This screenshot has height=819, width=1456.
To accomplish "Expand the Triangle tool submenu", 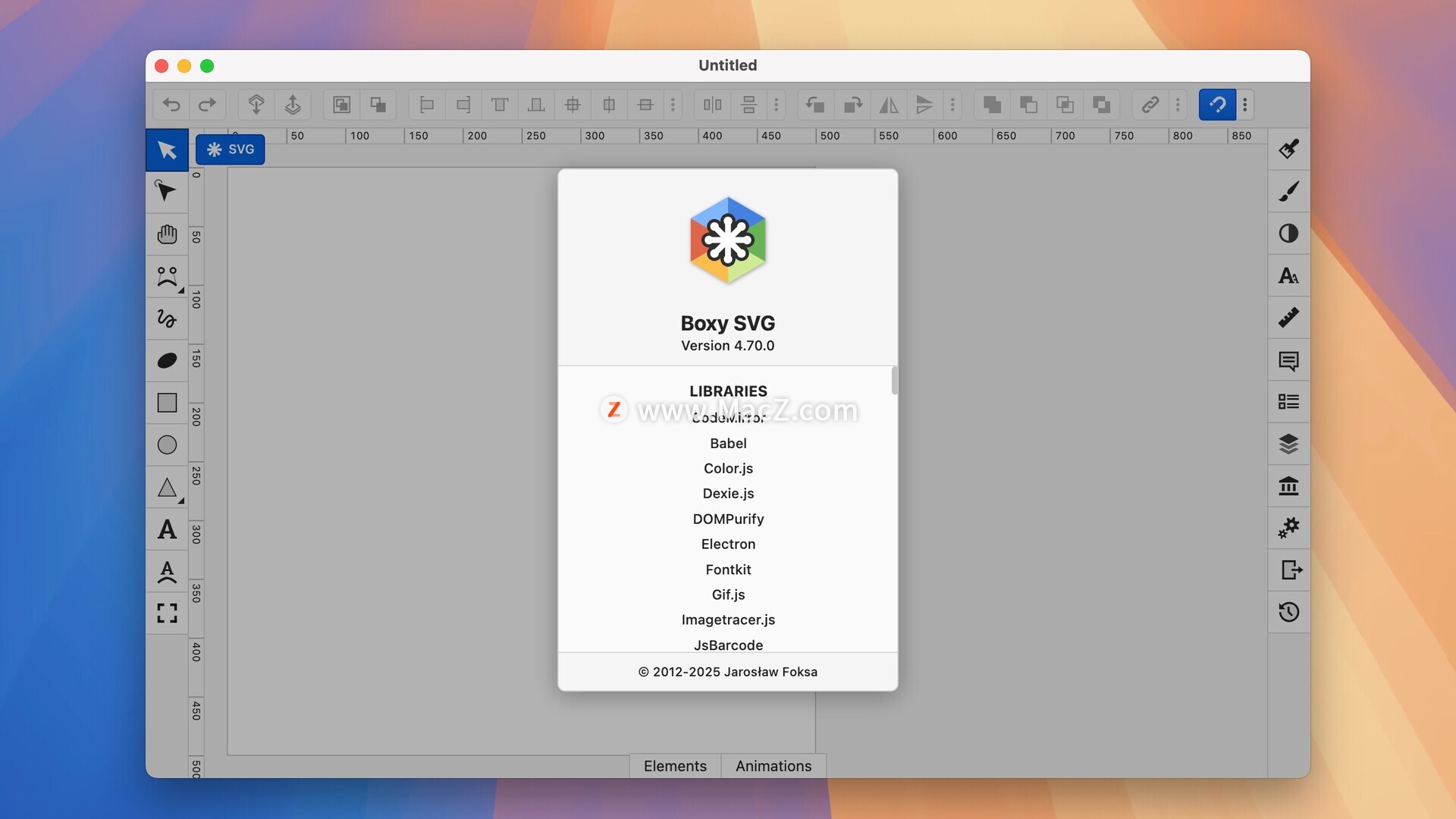I will pyautogui.click(x=181, y=501).
